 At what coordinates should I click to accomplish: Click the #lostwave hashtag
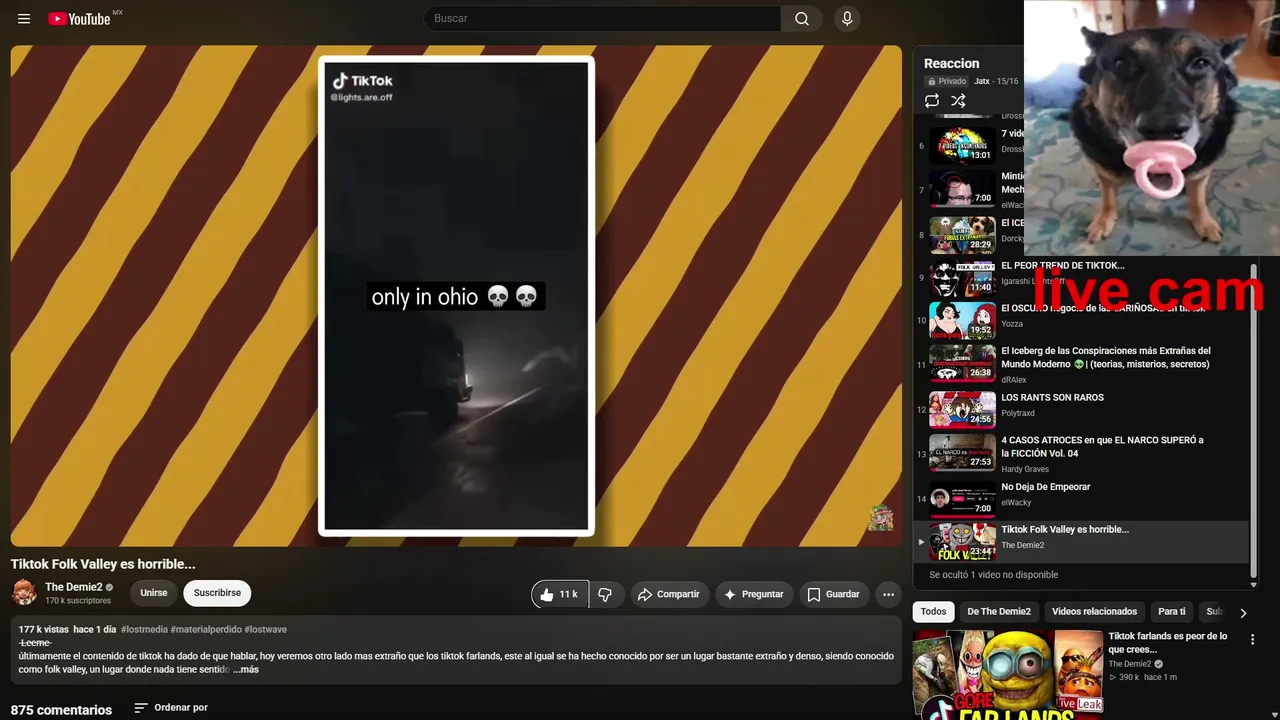pos(266,630)
